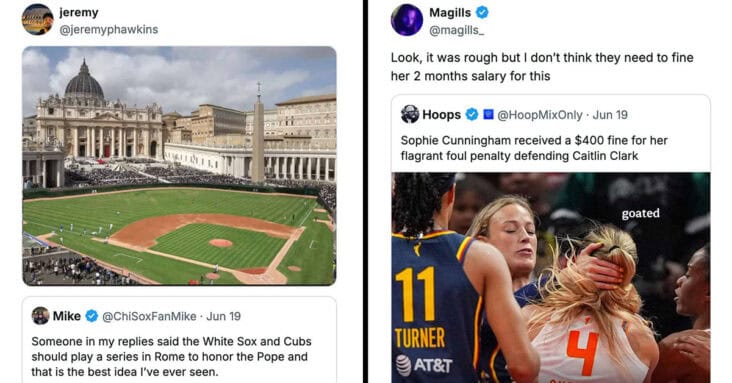This screenshot has height=383, width=732.
Task: Open the @magills_ handle
Action: pos(456,30)
